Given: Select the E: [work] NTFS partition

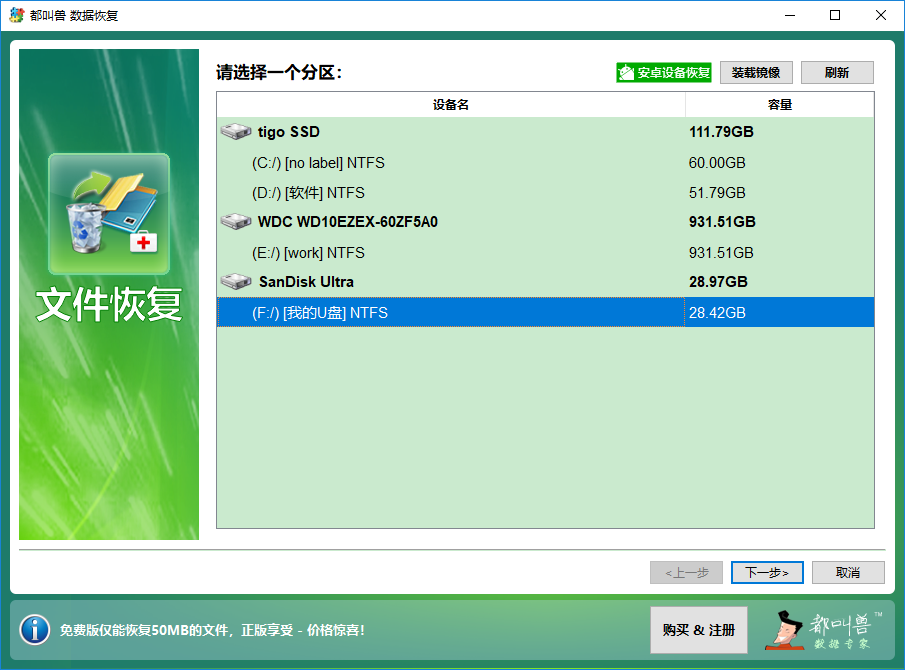Looking at the screenshot, I should [x=545, y=253].
